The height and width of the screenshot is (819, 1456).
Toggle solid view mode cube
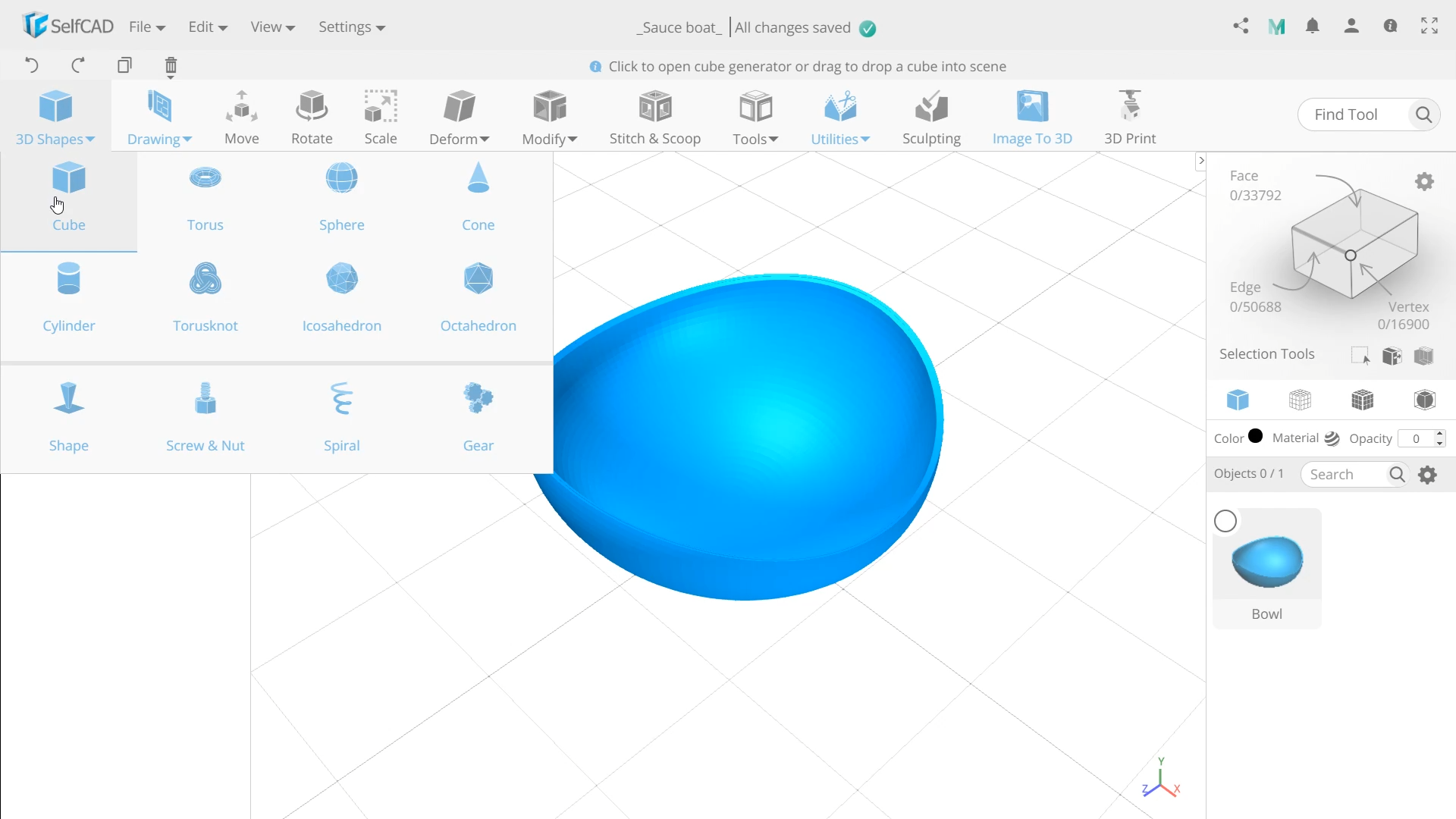pyautogui.click(x=1238, y=400)
